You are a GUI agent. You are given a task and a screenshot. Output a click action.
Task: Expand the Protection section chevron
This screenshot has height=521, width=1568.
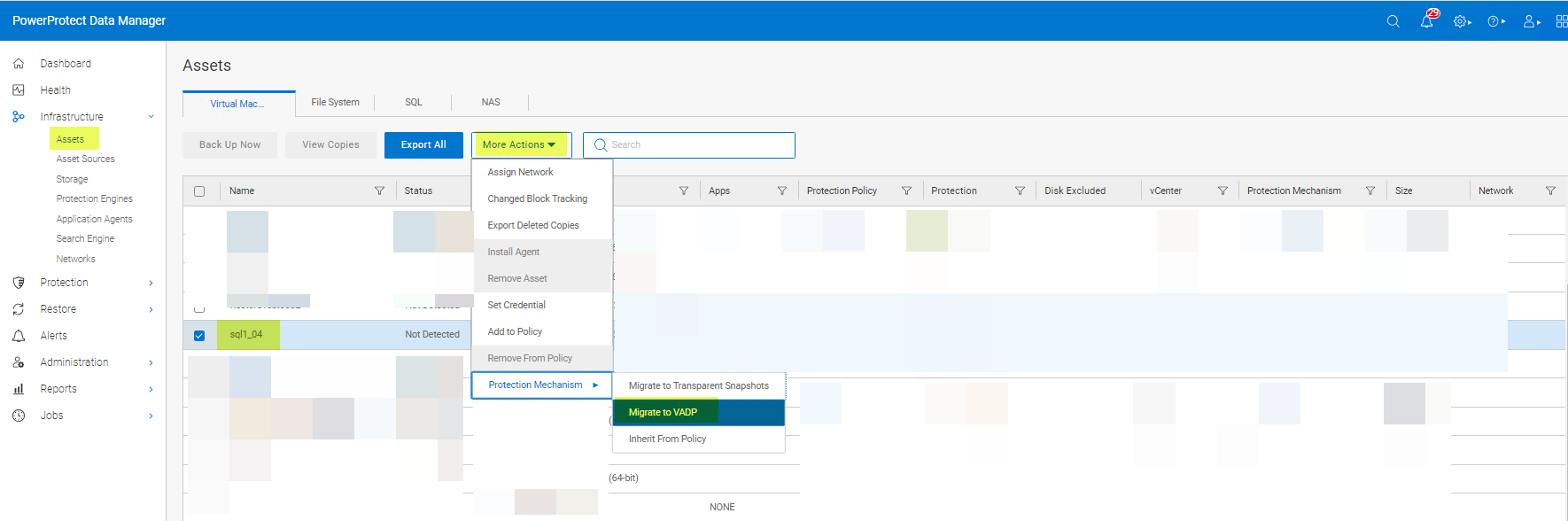151,283
